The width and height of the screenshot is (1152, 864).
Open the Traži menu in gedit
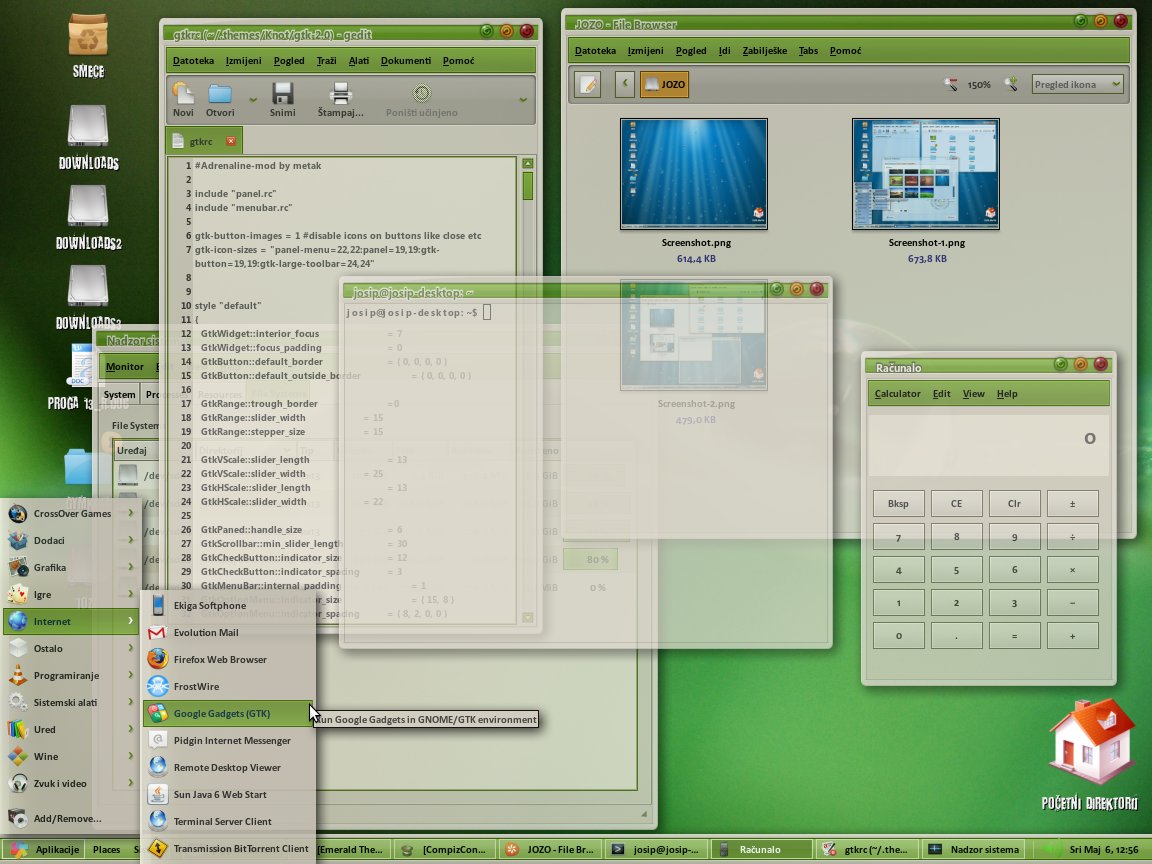click(326, 60)
